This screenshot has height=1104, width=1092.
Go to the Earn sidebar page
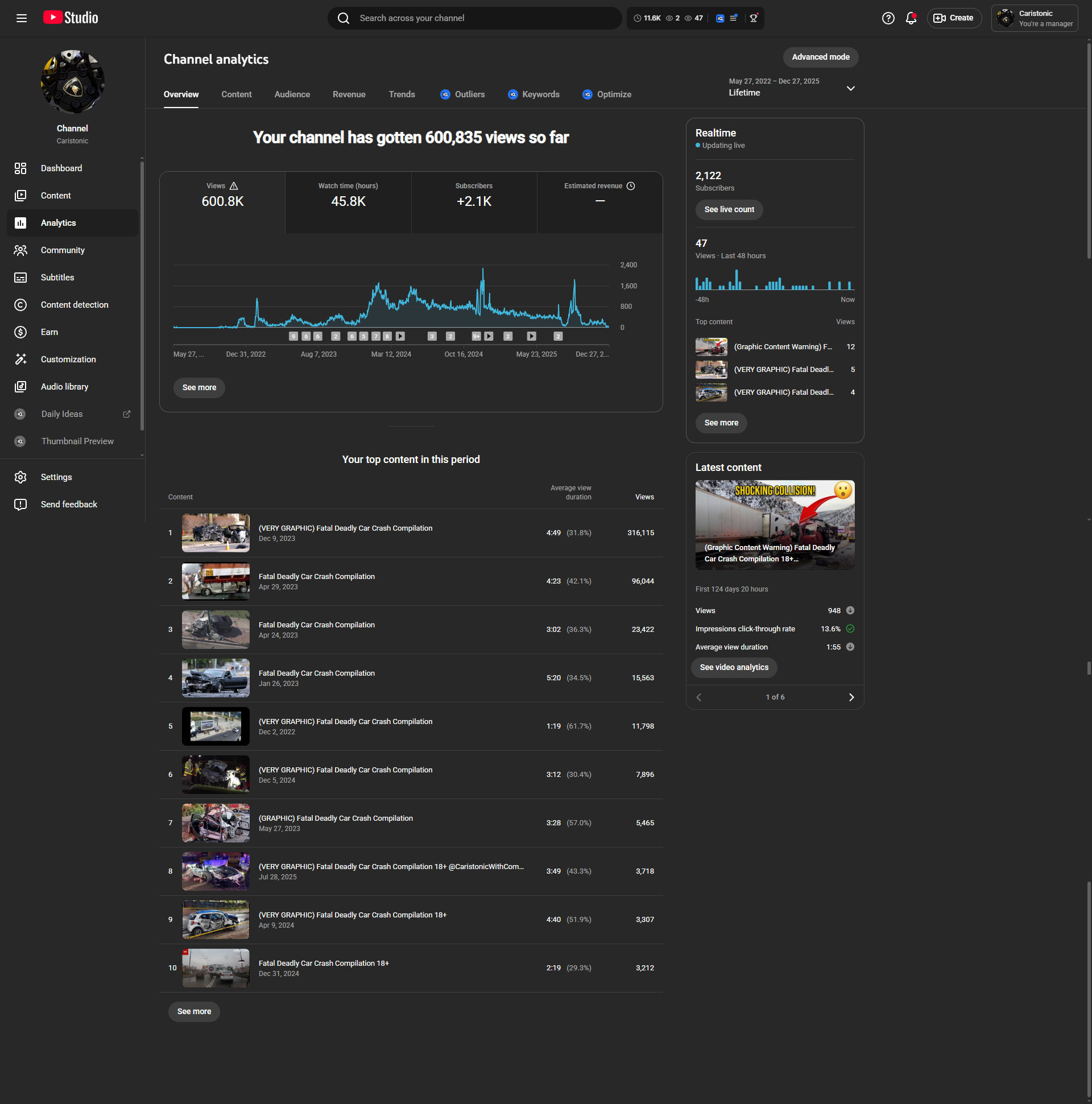coord(49,332)
